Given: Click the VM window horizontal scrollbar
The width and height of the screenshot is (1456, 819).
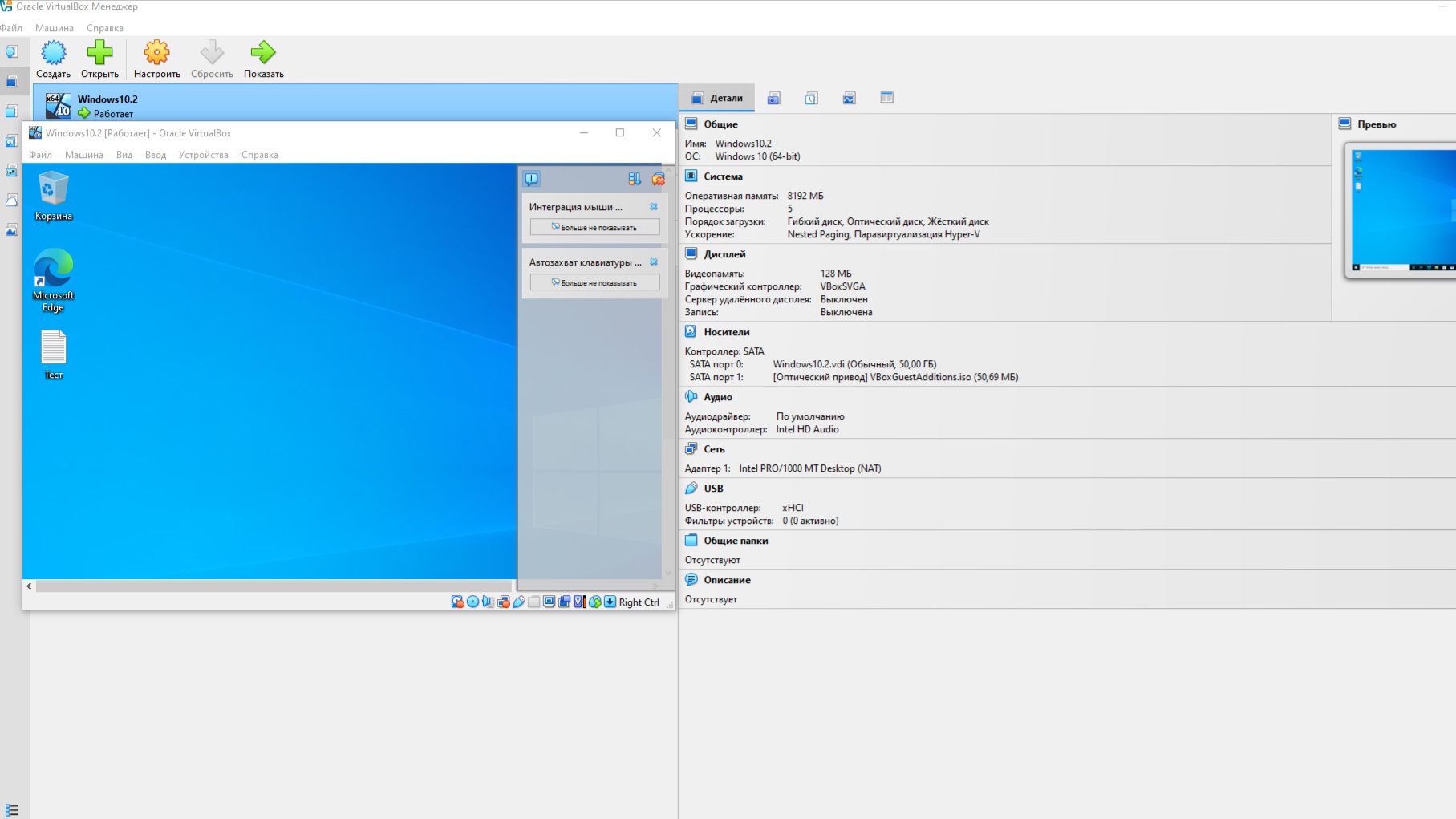Looking at the screenshot, I should click(x=274, y=586).
